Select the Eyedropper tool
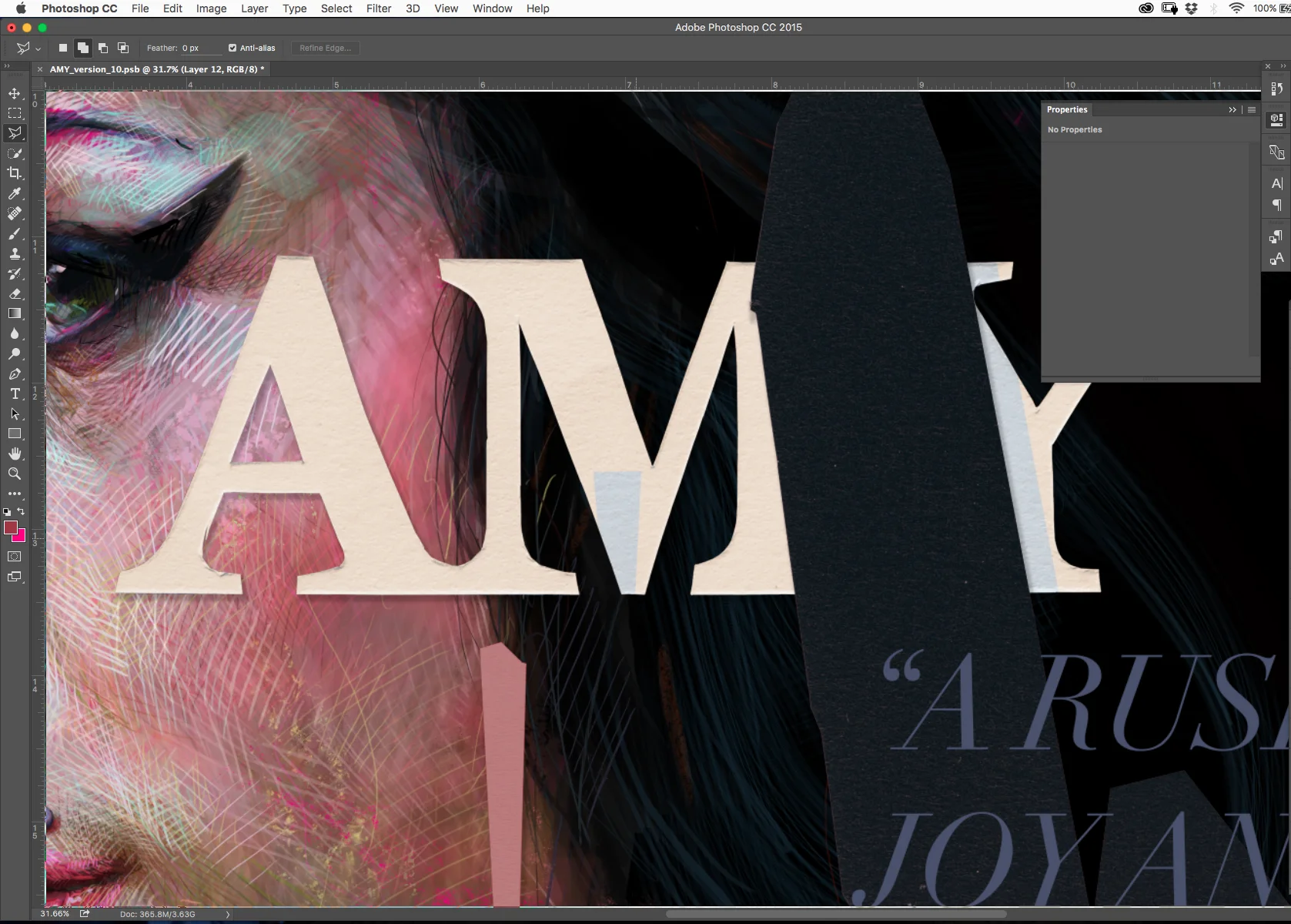 tap(15, 193)
